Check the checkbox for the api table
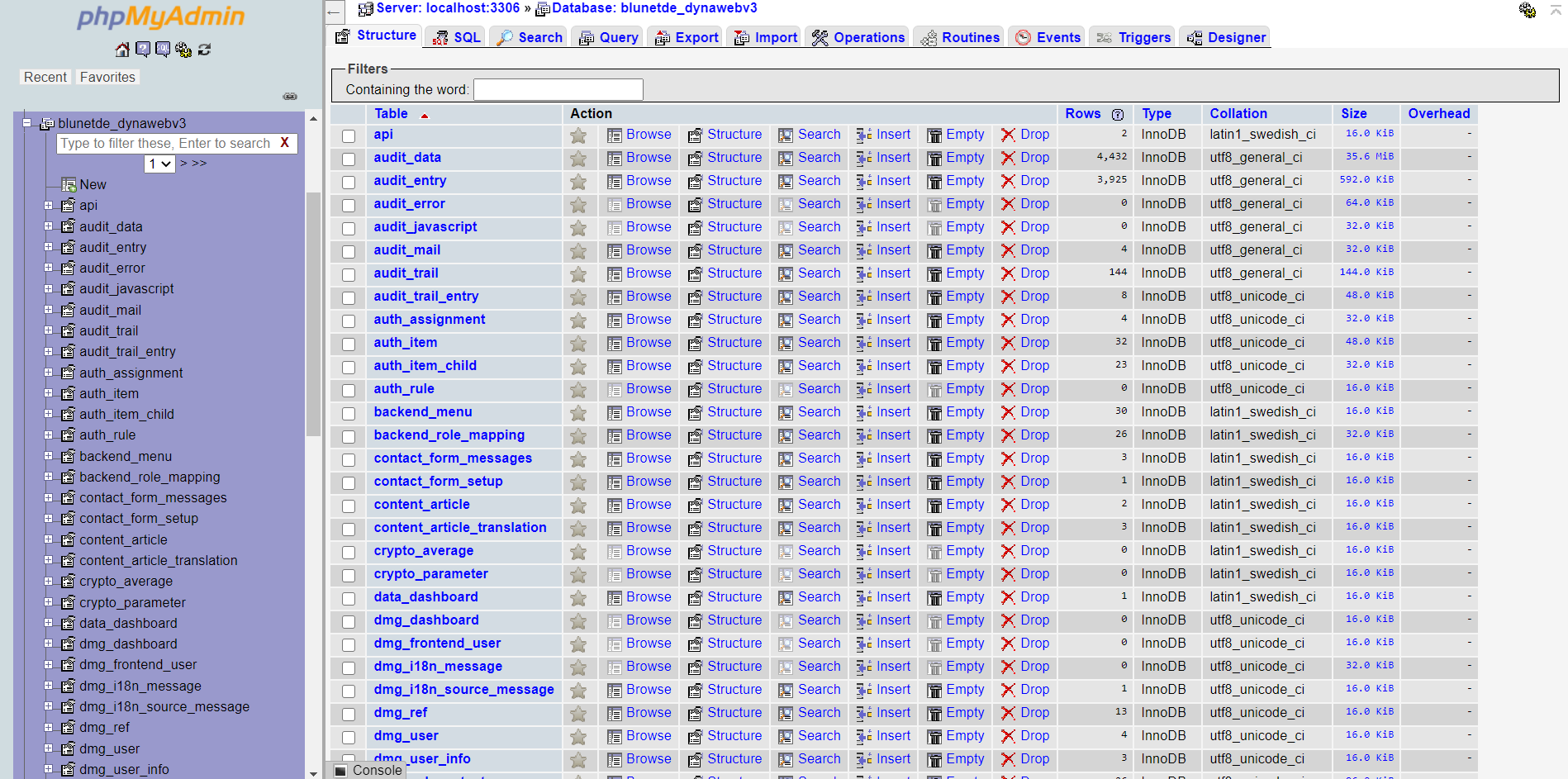The width and height of the screenshot is (1568, 779). coord(349,135)
